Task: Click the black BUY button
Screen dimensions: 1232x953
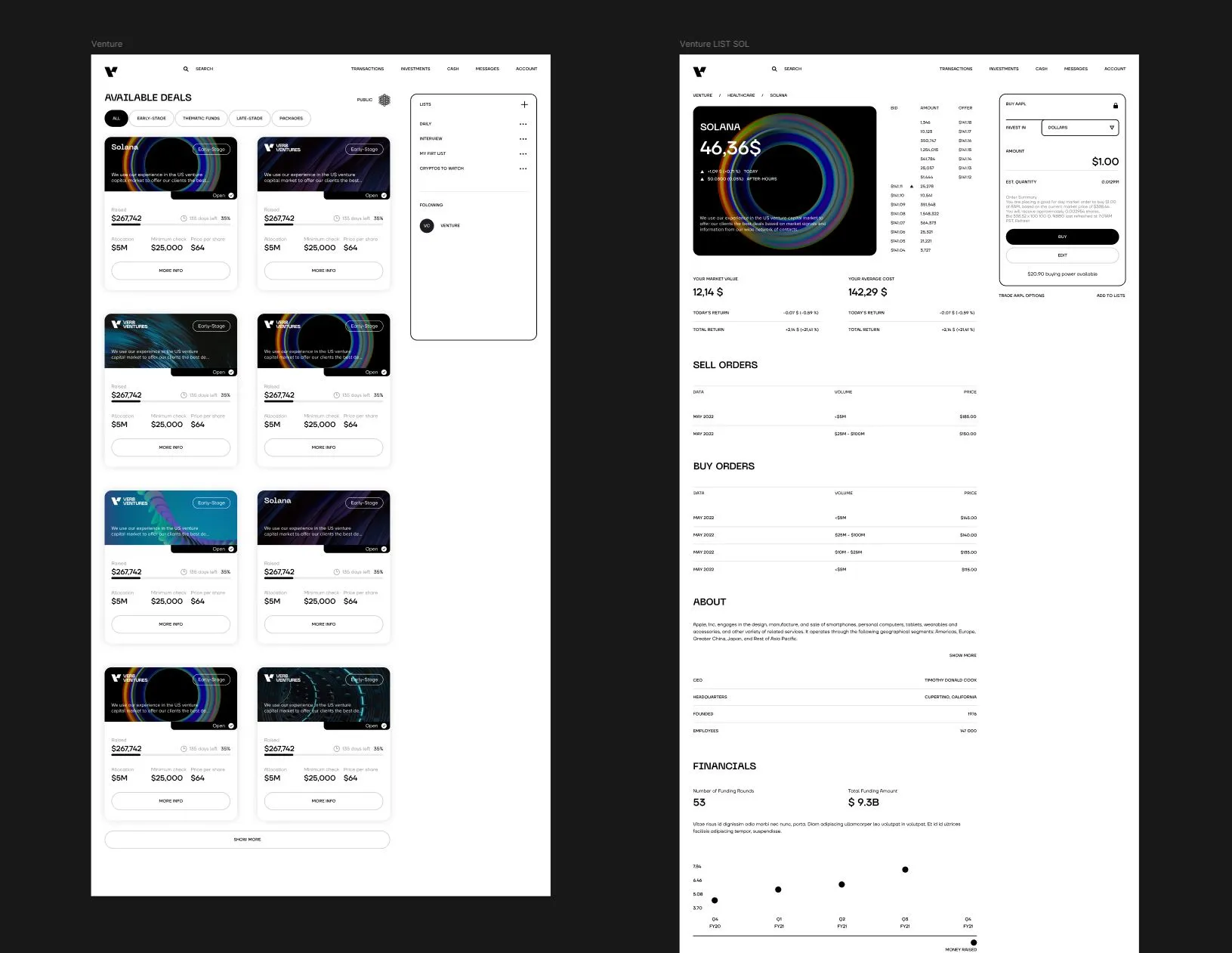Action: click(1062, 237)
